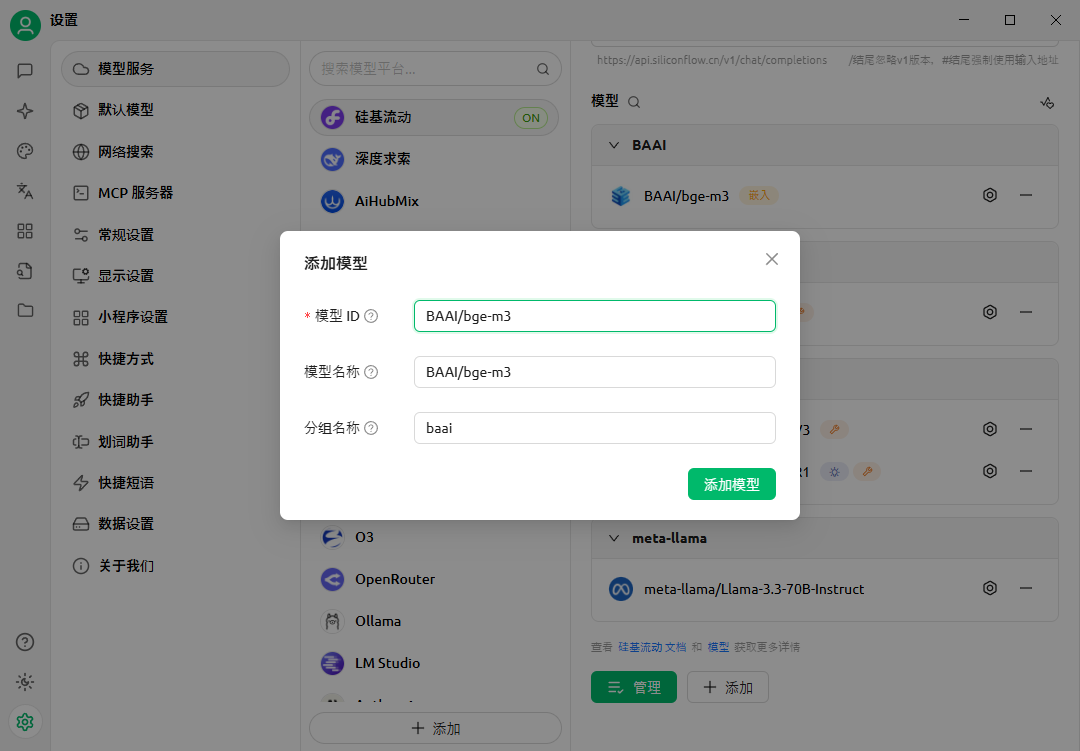1080x751 pixels.
Task: Open 快捷方式 settings
Action: (176, 358)
